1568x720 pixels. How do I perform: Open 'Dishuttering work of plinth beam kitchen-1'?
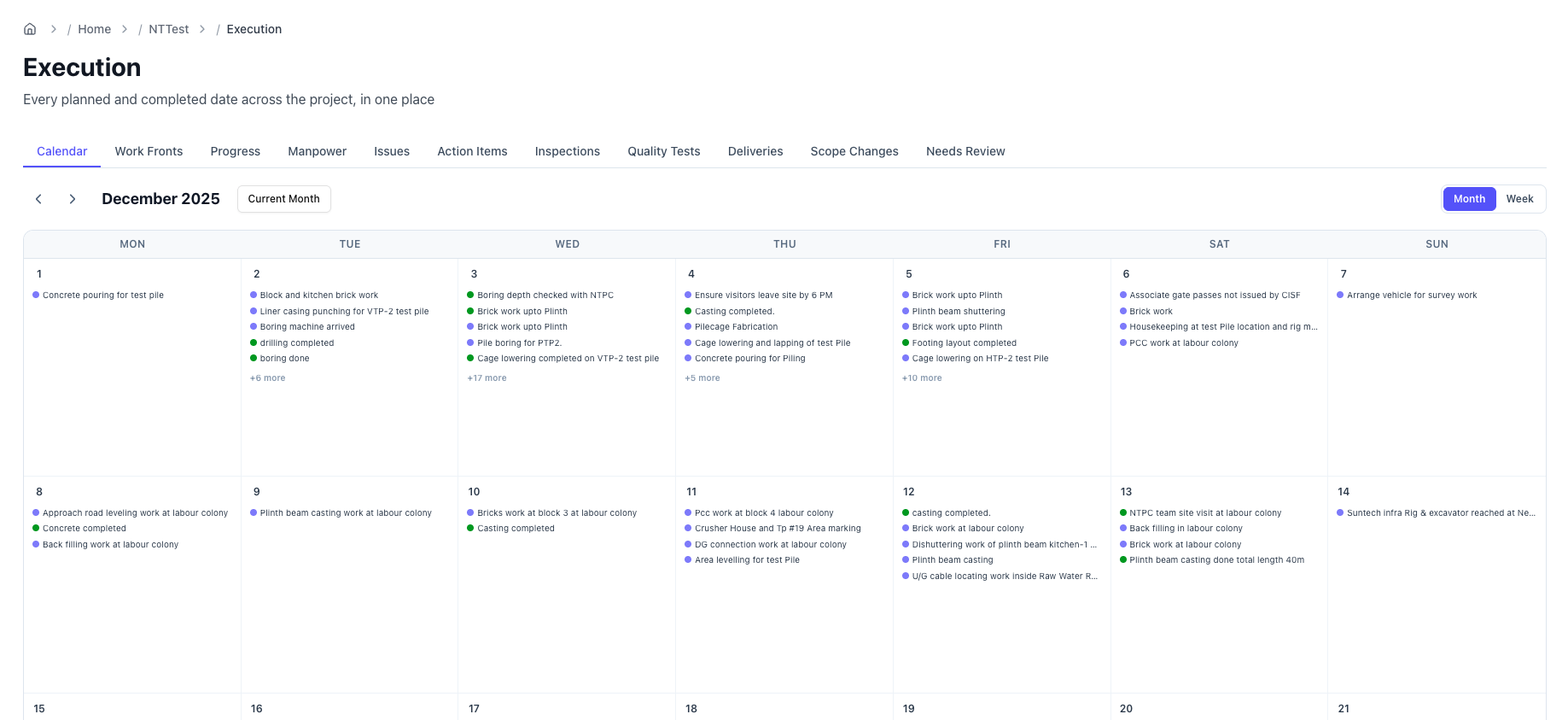[1000, 545]
